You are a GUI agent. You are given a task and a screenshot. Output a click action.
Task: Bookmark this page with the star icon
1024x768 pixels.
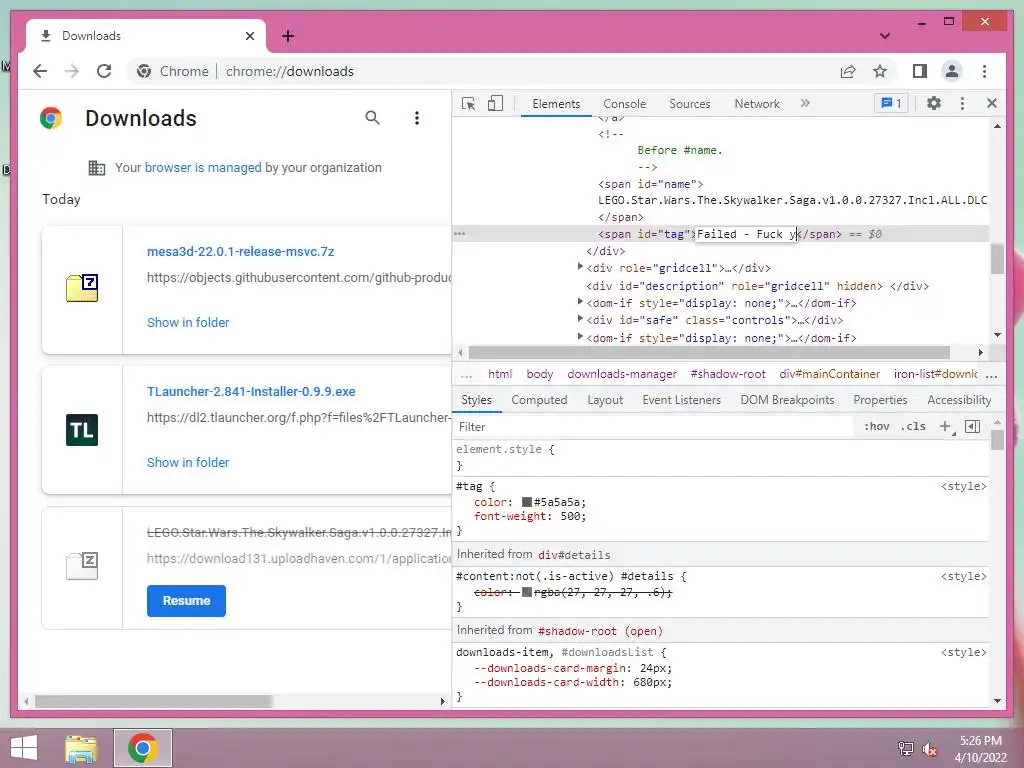880,71
